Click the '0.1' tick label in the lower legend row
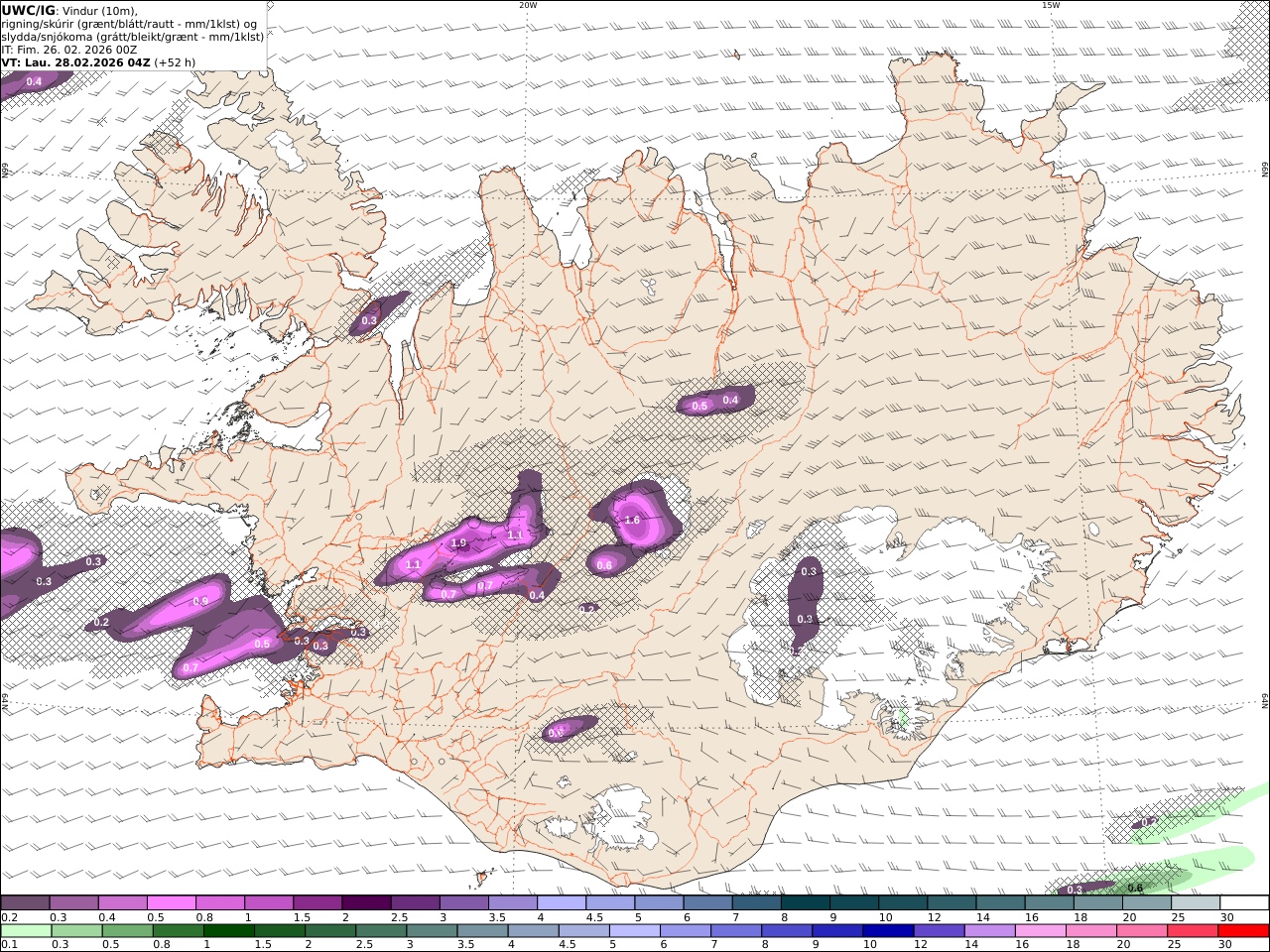Image resolution: width=1270 pixels, height=952 pixels. 8,945
